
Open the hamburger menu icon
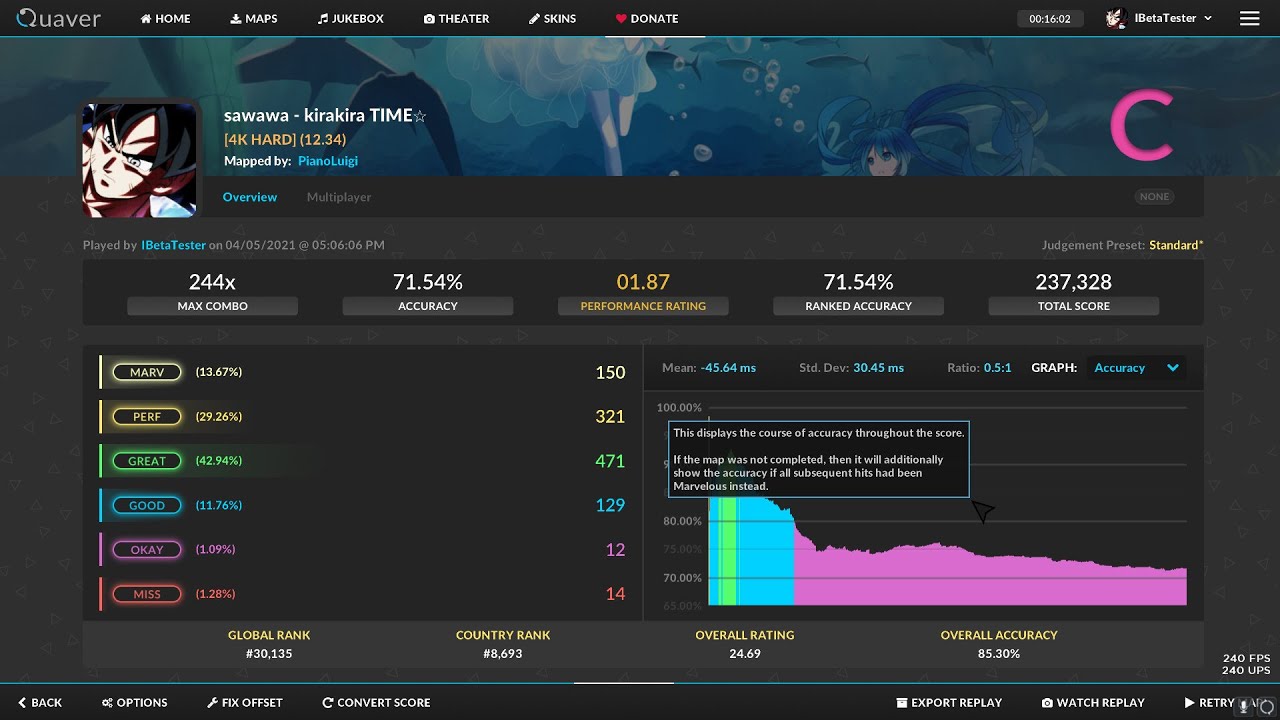[1249, 18]
